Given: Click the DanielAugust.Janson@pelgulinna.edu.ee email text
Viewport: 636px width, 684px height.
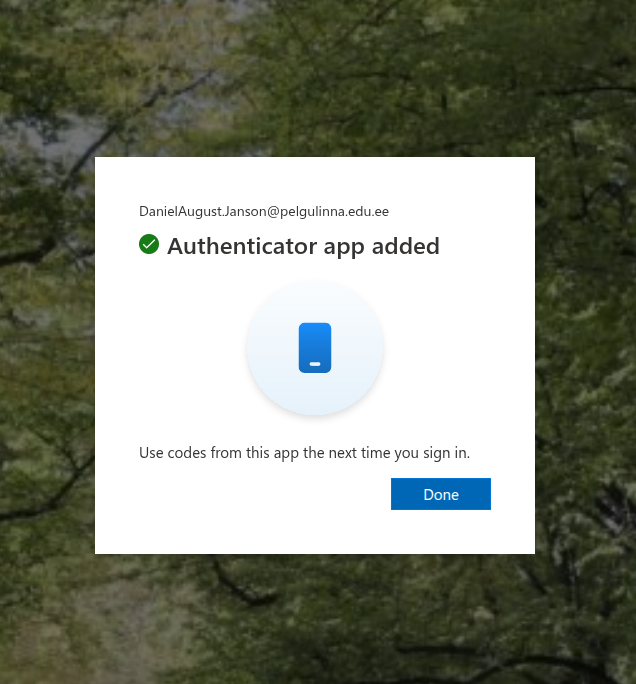Looking at the screenshot, I should (264, 211).
